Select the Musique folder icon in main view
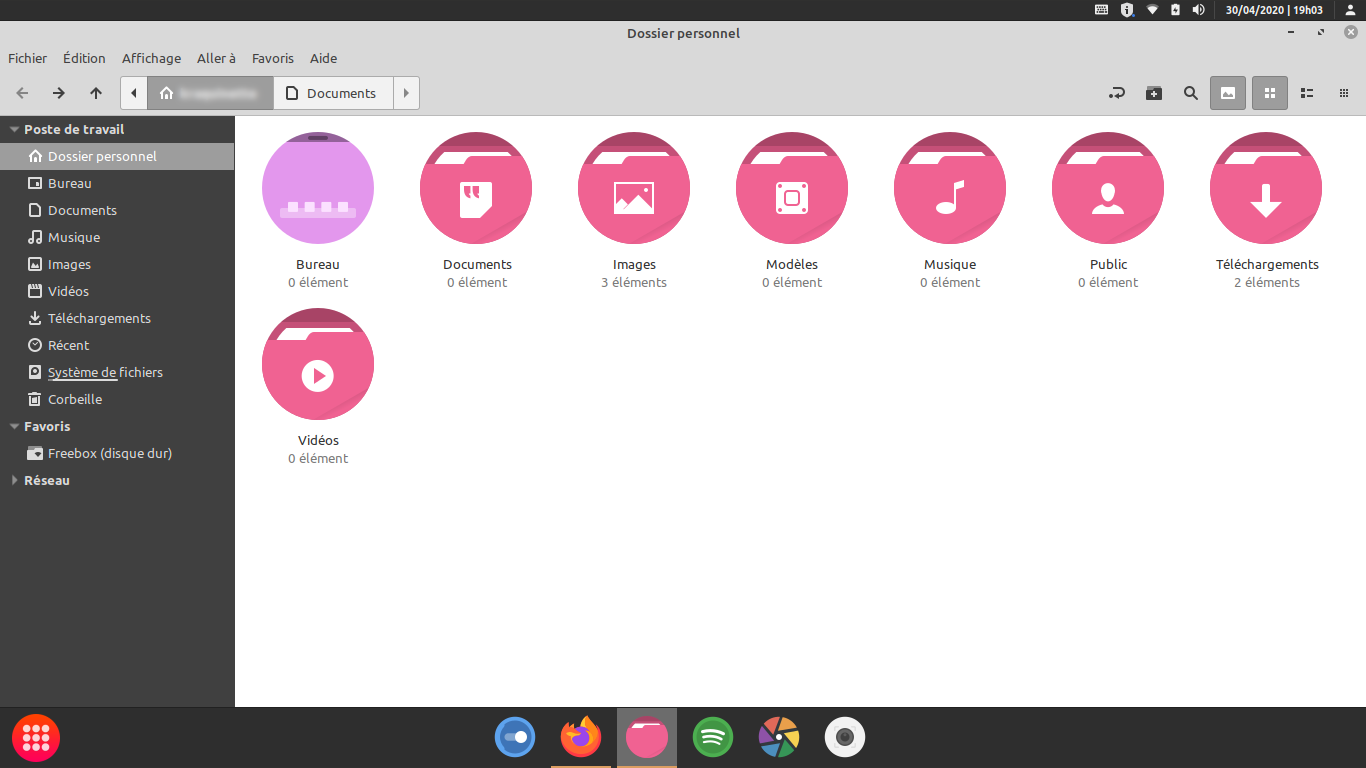1366x768 pixels. pyautogui.click(x=950, y=188)
